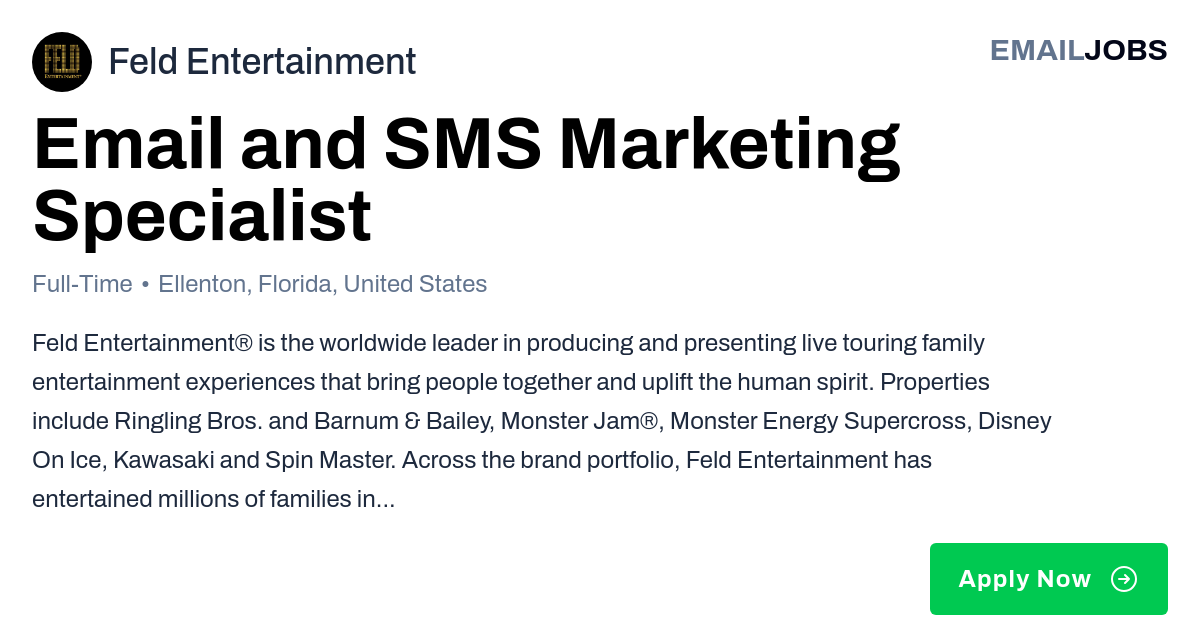Screen dimensions: 1200x630
Task: Click the EMAIL portion of the logo
Action: click(x=1037, y=50)
